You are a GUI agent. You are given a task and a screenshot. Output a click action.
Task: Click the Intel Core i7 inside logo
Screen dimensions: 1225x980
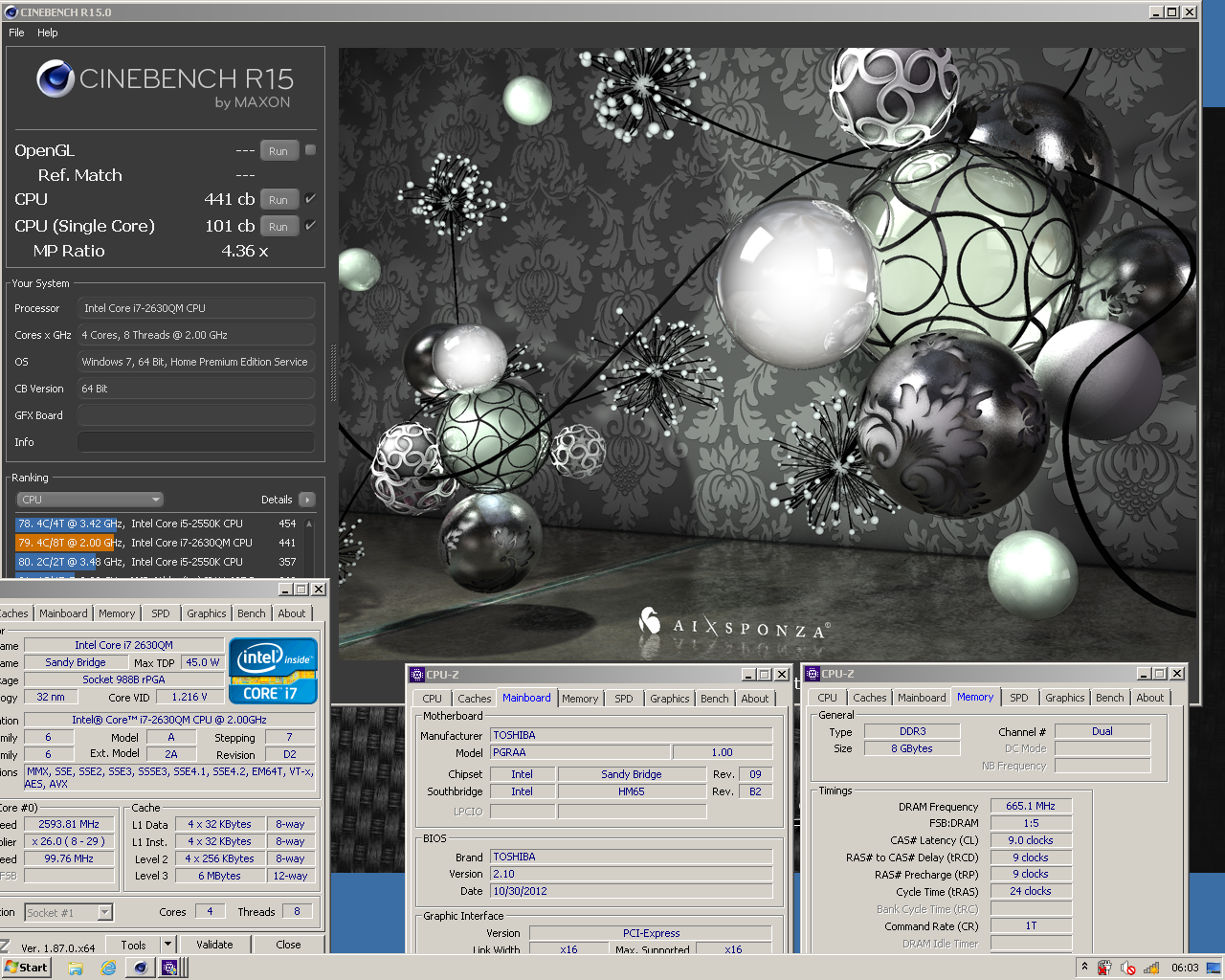(273, 671)
